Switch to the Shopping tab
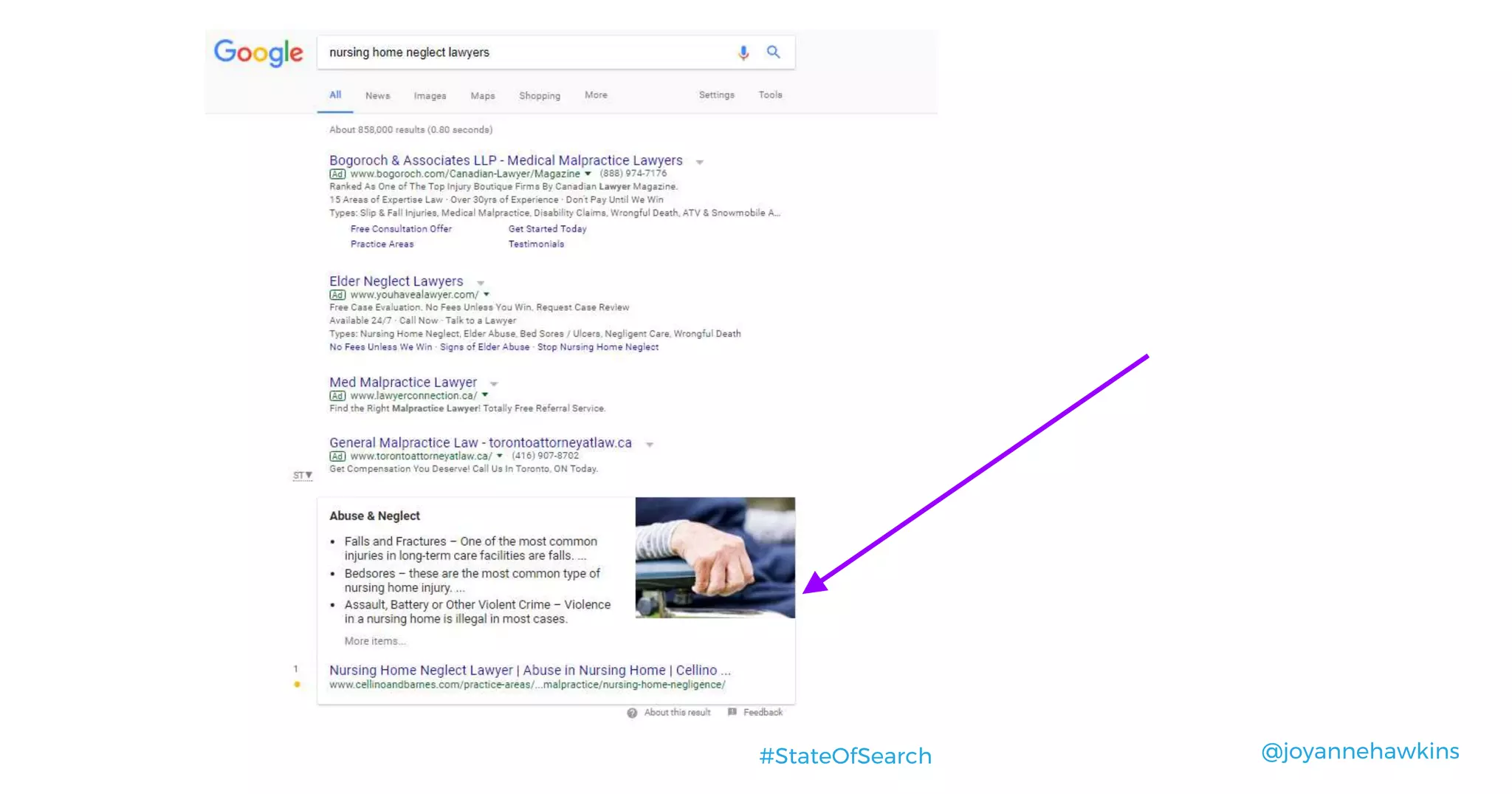Image resolution: width=1512 pixels, height=794 pixels. (x=540, y=96)
